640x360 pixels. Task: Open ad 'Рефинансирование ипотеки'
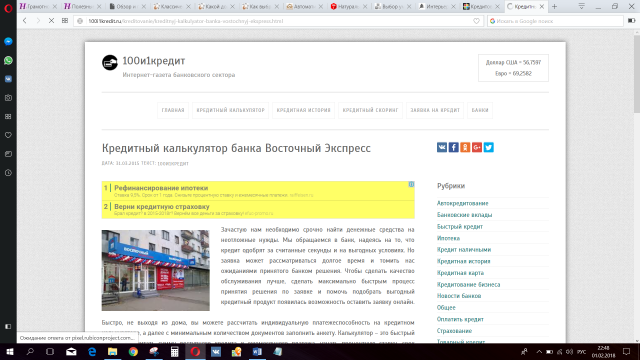(x=161, y=188)
